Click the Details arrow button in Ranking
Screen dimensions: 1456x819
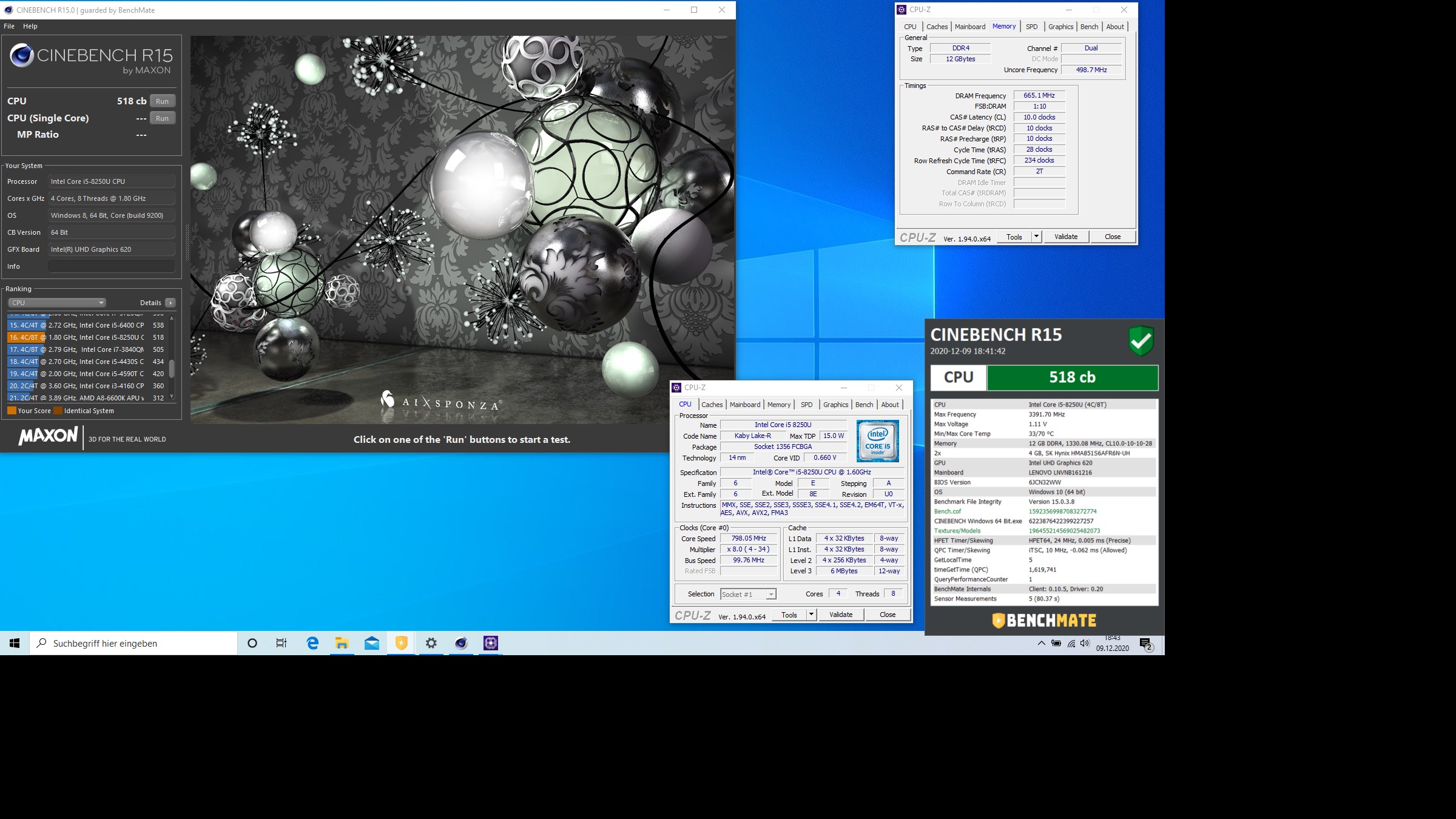[x=170, y=303]
